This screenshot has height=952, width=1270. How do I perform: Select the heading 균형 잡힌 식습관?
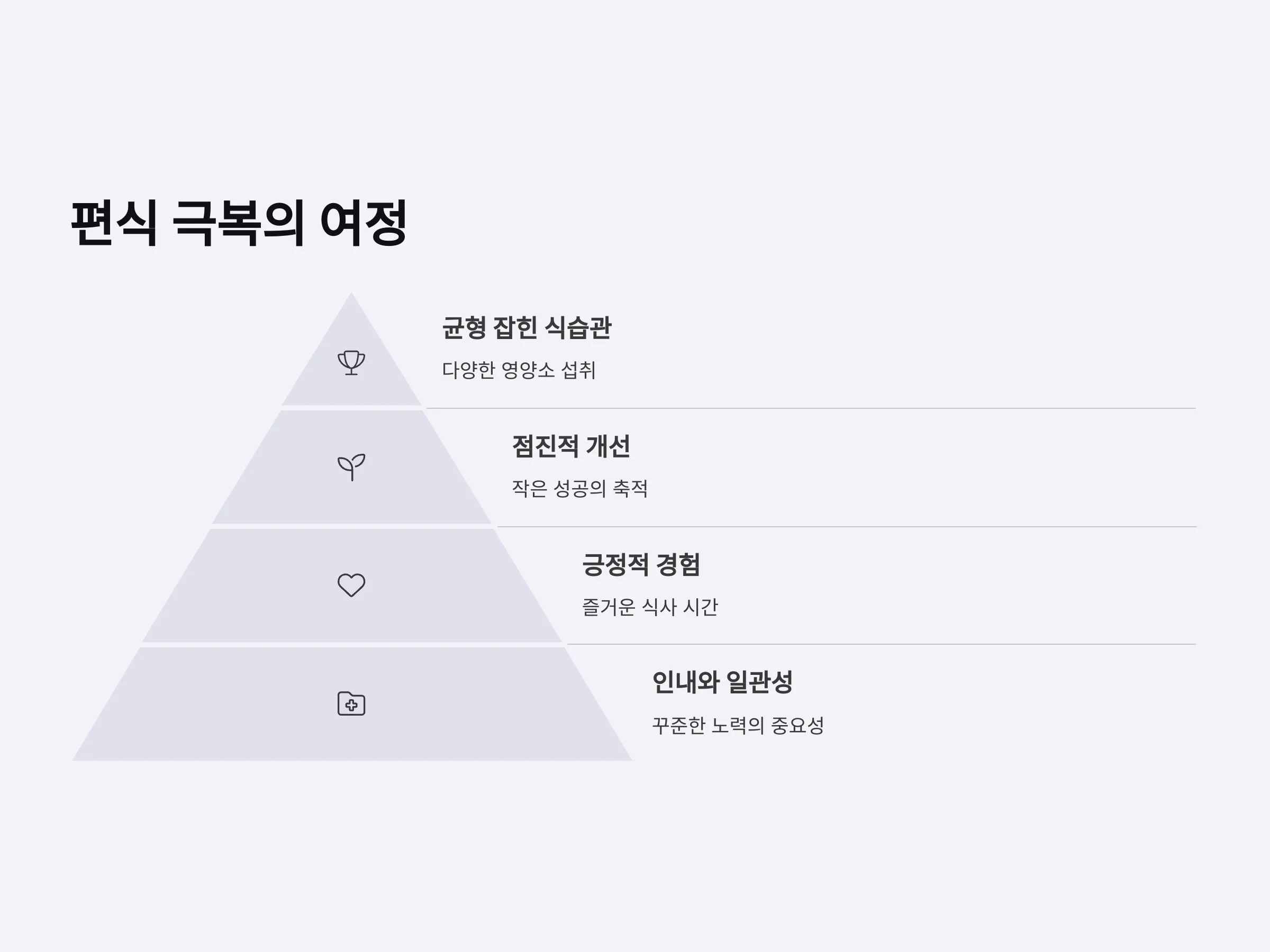pos(527,328)
